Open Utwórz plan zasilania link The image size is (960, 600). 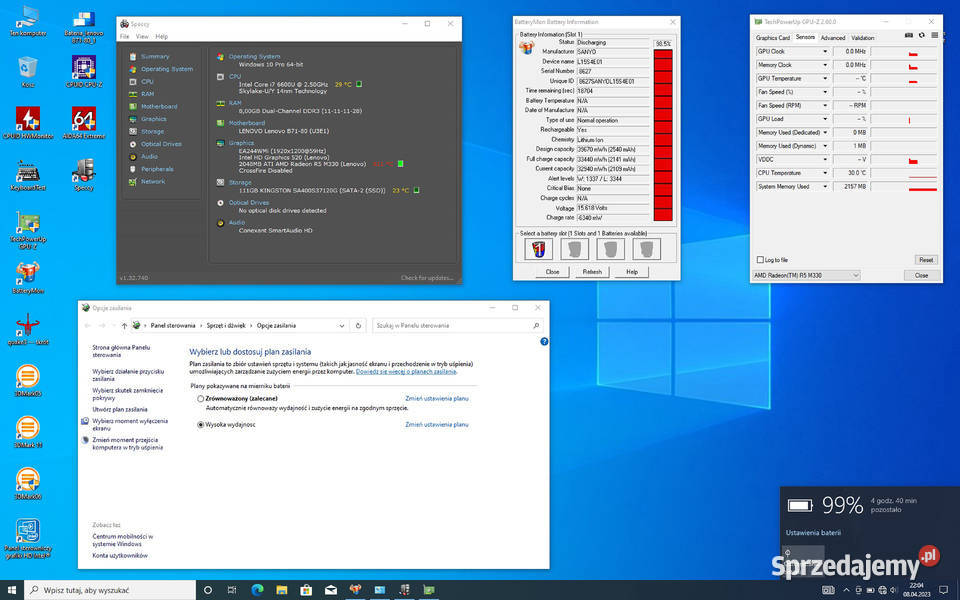pos(120,410)
